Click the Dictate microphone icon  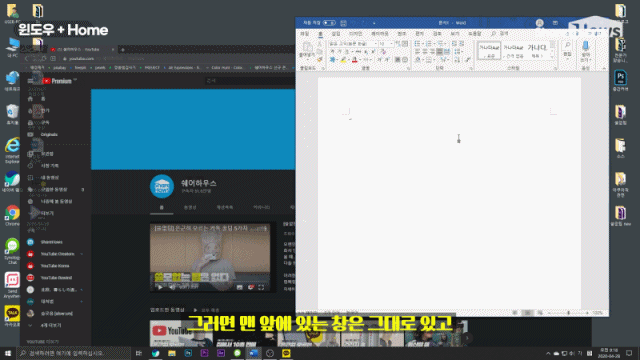(x=586, y=51)
